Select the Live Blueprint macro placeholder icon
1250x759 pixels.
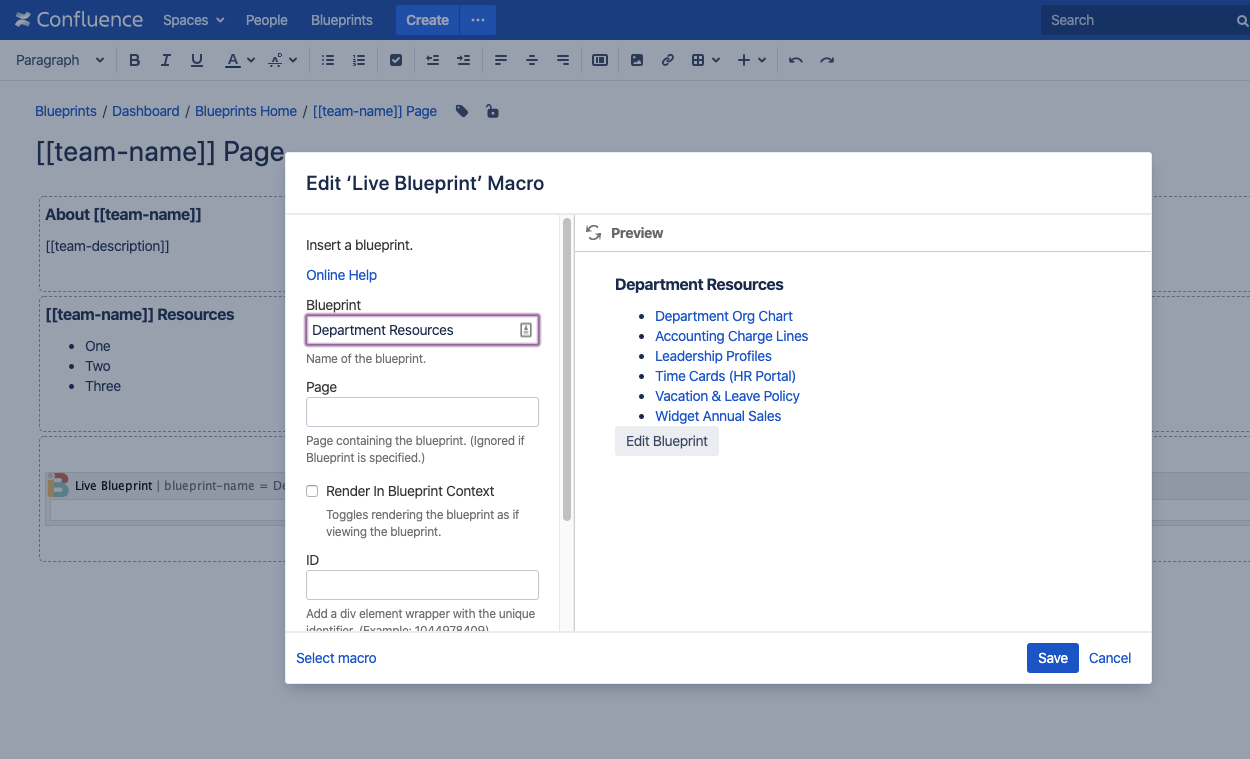click(x=59, y=485)
